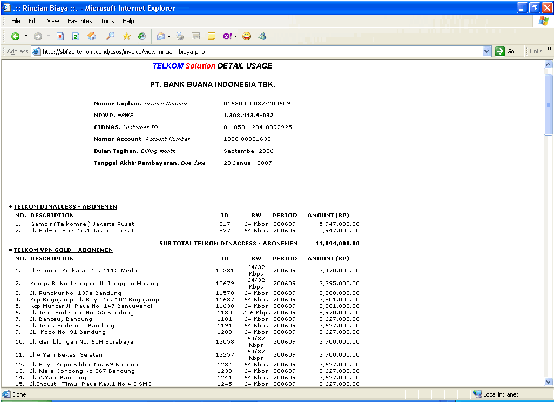Click the Tanggal Akhir Pembayaran label
Screen dimensions: 555x403
coord(136,163)
